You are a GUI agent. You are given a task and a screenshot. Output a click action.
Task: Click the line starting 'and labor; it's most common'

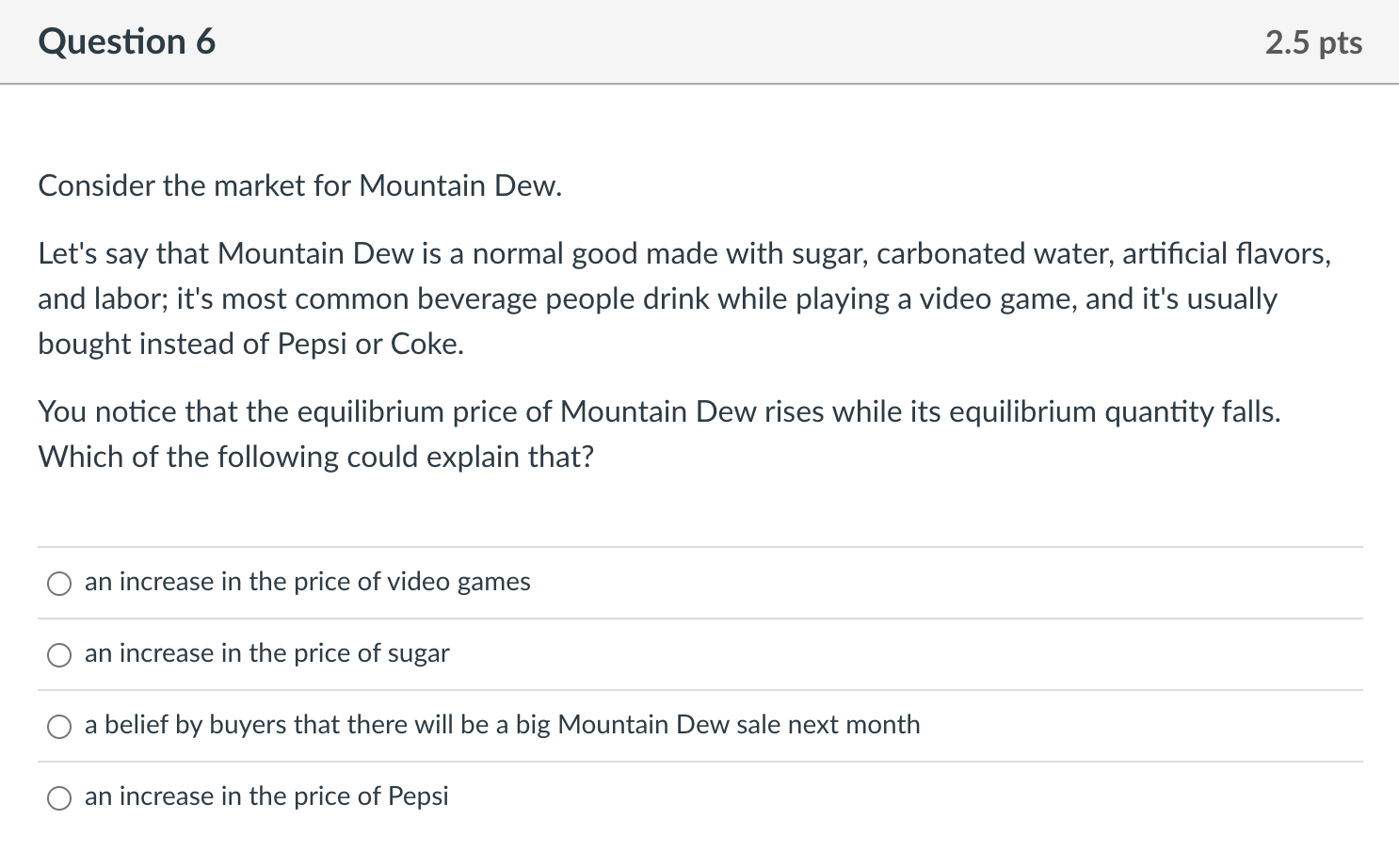[x=657, y=298]
